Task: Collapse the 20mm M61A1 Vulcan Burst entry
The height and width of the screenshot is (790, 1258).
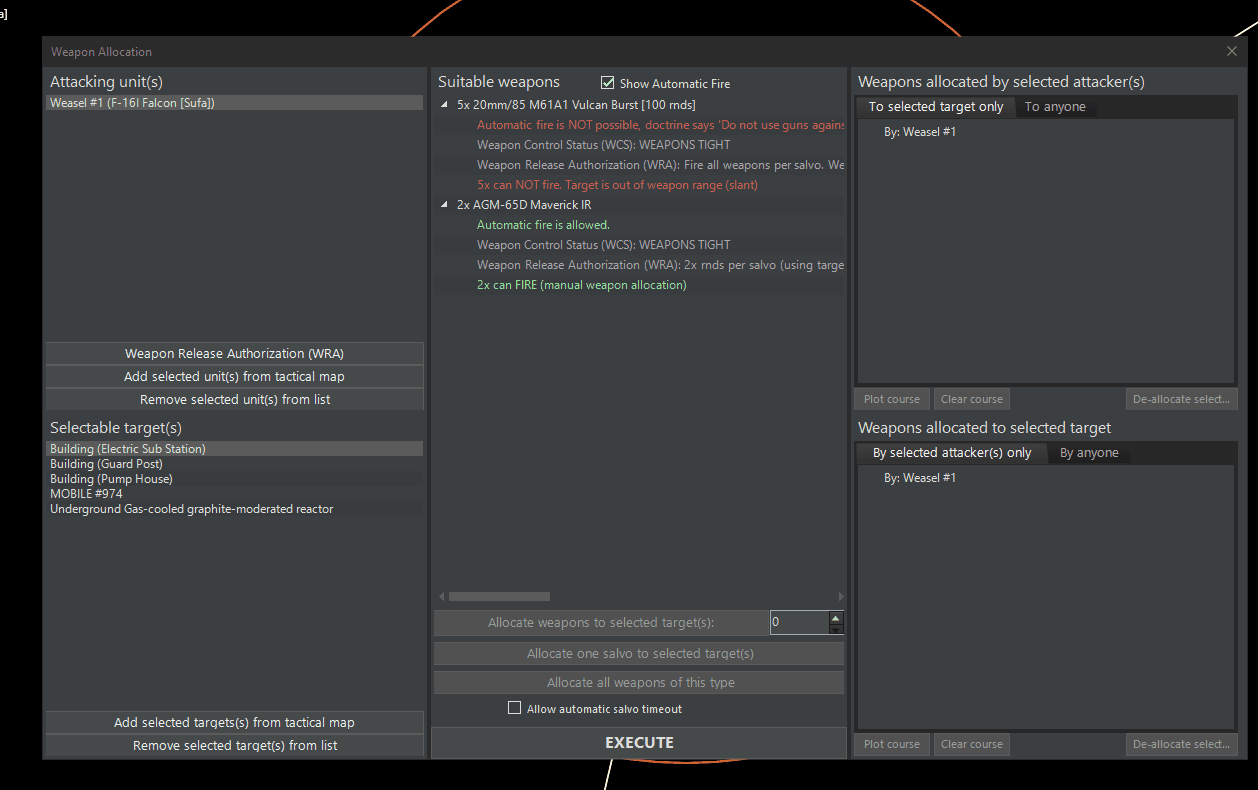Action: [445, 105]
